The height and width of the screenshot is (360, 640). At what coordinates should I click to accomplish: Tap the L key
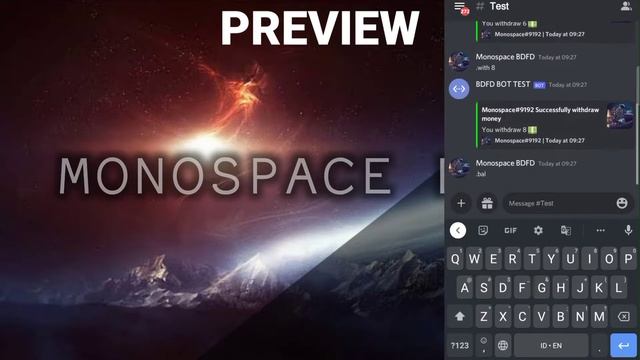pos(618,287)
